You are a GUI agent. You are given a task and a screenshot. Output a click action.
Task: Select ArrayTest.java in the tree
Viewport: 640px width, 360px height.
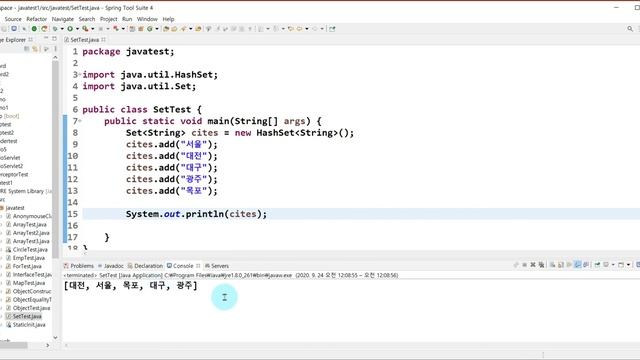(29, 224)
